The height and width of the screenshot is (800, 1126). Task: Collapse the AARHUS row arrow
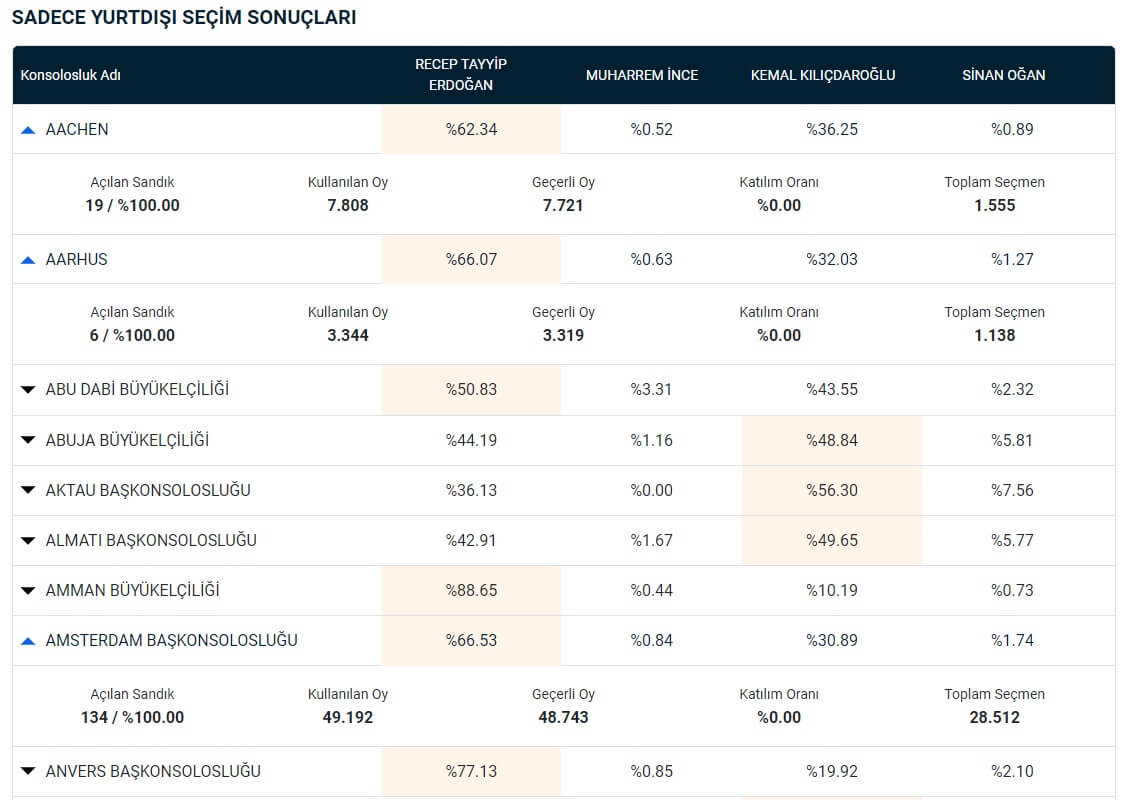coord(28,260)
